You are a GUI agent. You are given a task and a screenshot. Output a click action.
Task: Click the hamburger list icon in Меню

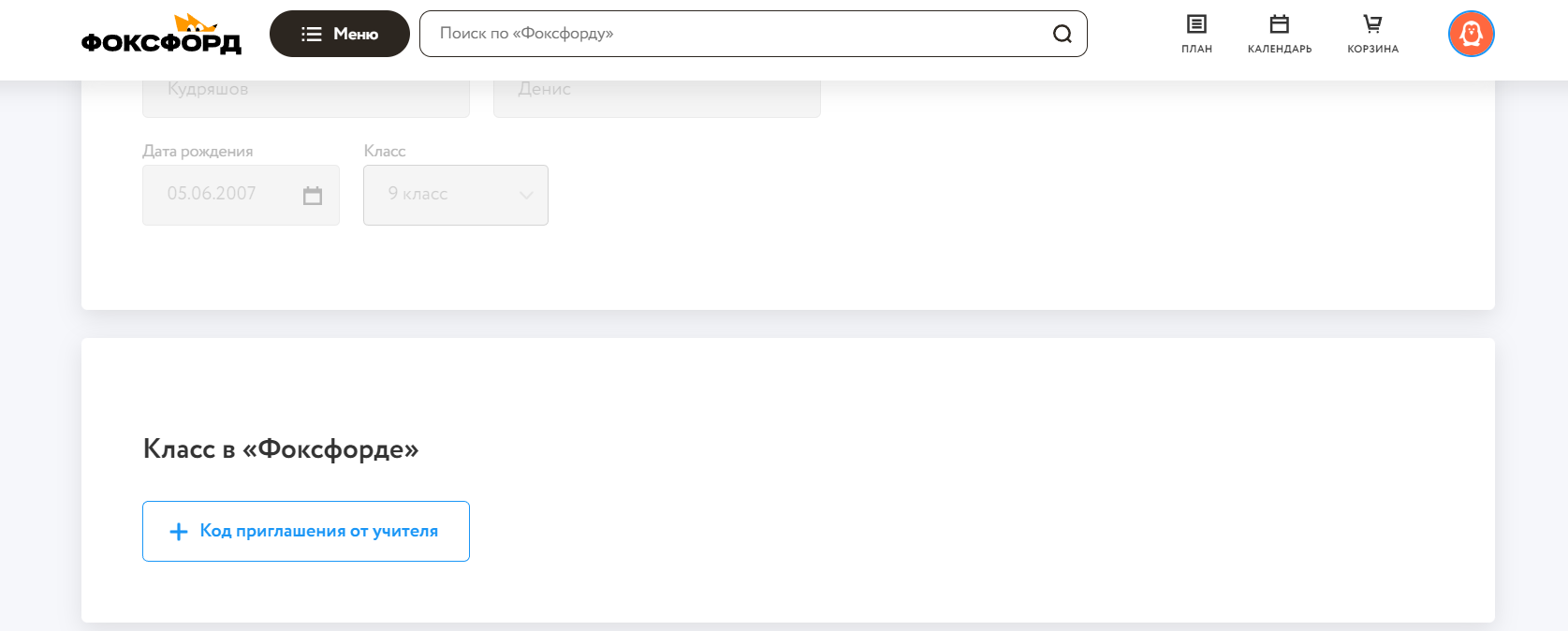coord(312,34)
